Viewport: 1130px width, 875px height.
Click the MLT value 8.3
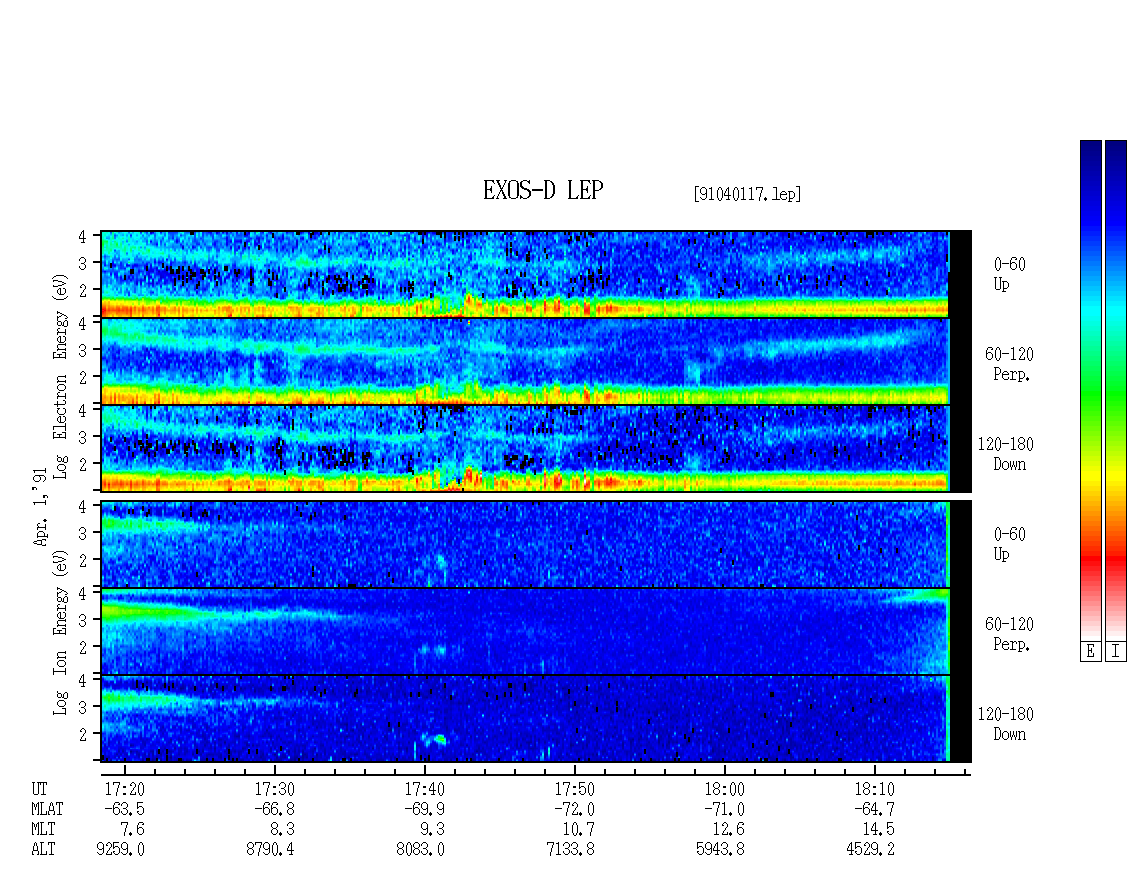(282, 830)
